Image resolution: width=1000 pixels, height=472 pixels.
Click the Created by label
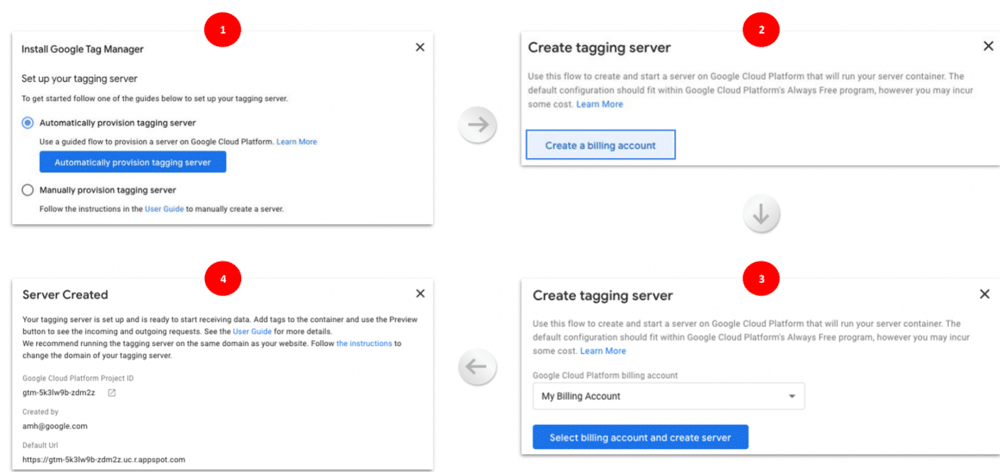pos(40,412)
